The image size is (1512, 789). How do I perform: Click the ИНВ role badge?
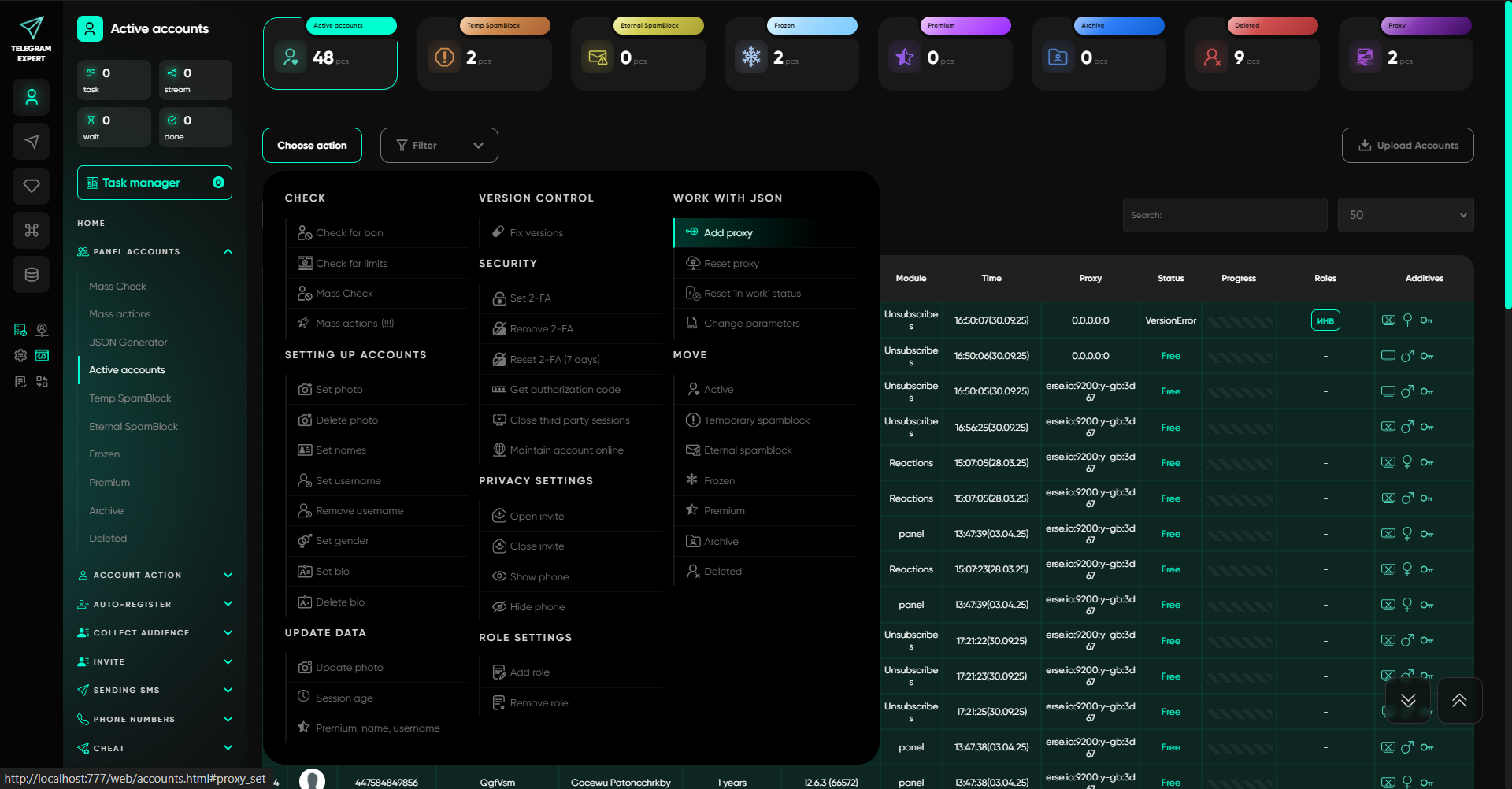click(1325, 320)
